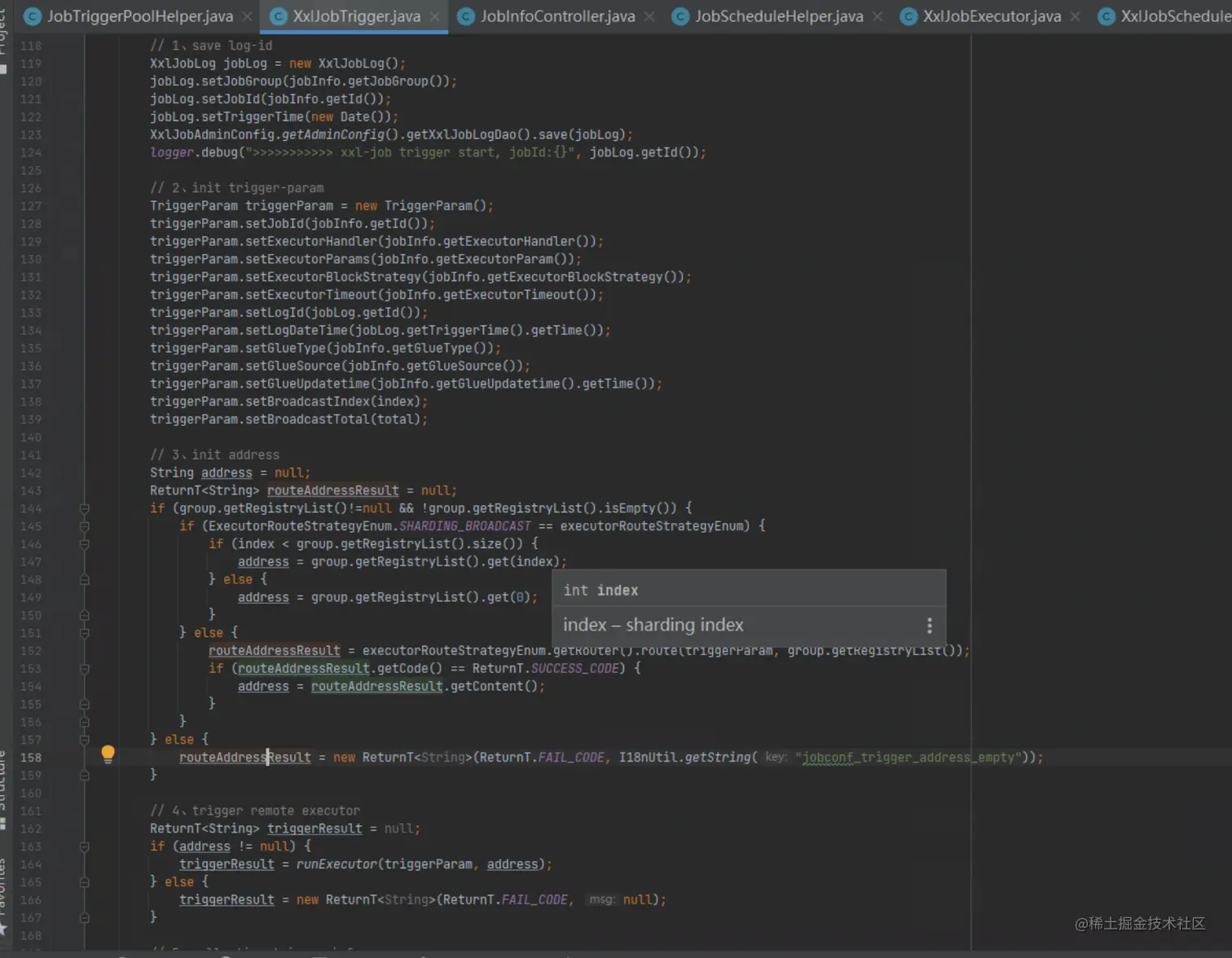Image resolution: width=1232 pixels, height=958 pixels.
Task: Click SHARDING_BROADCAST on line 145
Action: point(465,526)
